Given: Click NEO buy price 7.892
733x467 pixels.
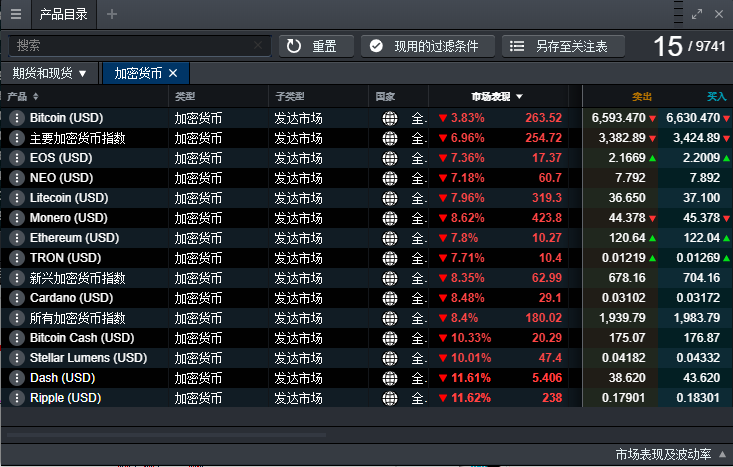Looking at the screenshot, I should pos(705,178).
